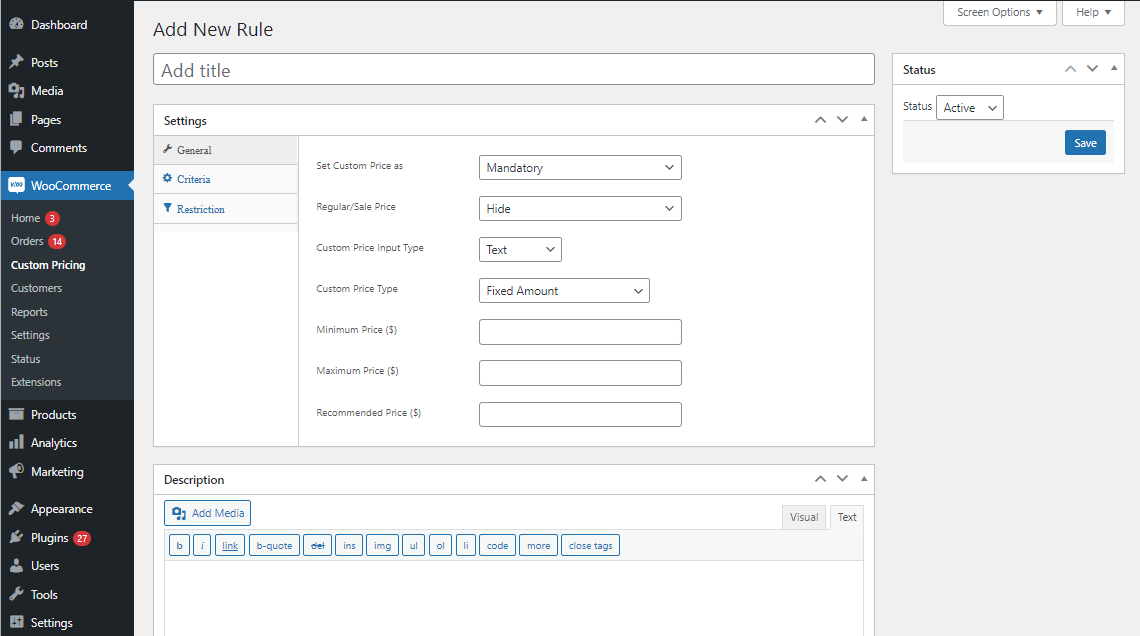Click the Posts pin icon
Viewport: 1140px width, 636px height.
coord(16,63)
